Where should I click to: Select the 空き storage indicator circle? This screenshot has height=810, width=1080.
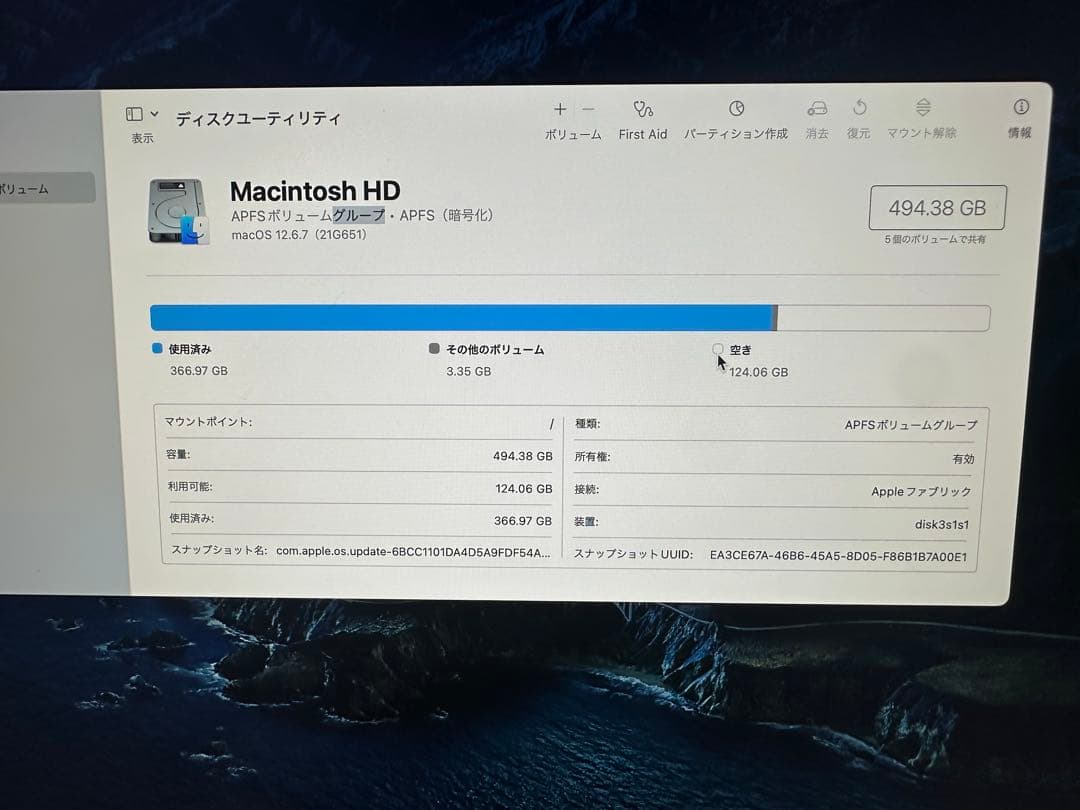718,349
